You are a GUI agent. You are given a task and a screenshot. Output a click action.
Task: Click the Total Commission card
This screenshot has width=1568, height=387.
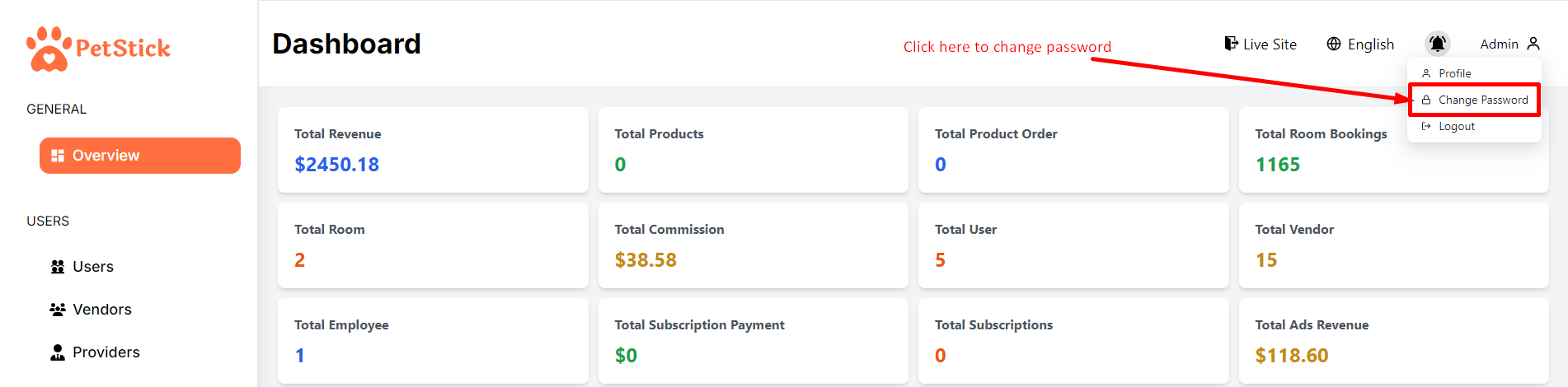tap(753, 245)
